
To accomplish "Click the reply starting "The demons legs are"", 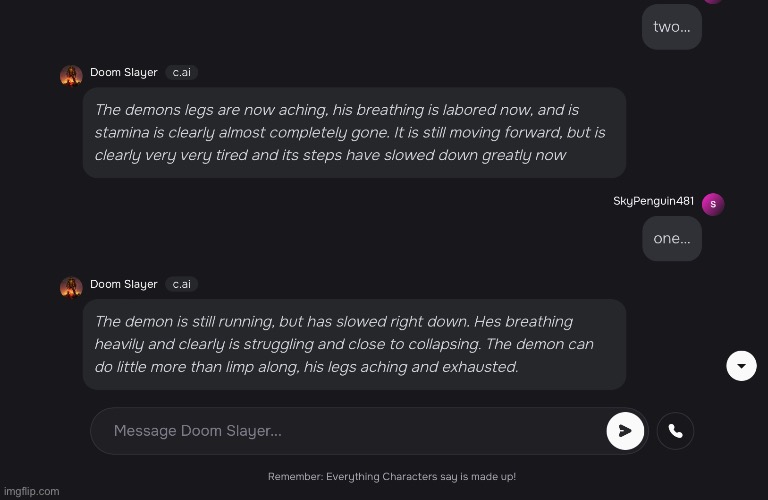I will 354,132.
